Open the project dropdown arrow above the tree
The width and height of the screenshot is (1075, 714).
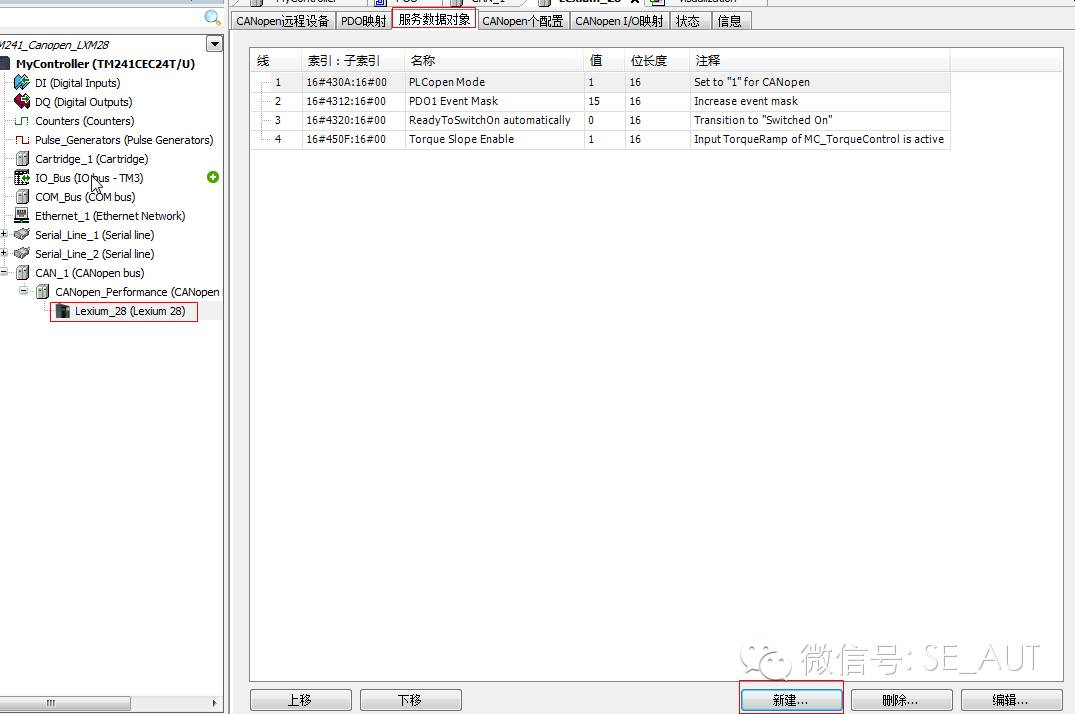215,44
